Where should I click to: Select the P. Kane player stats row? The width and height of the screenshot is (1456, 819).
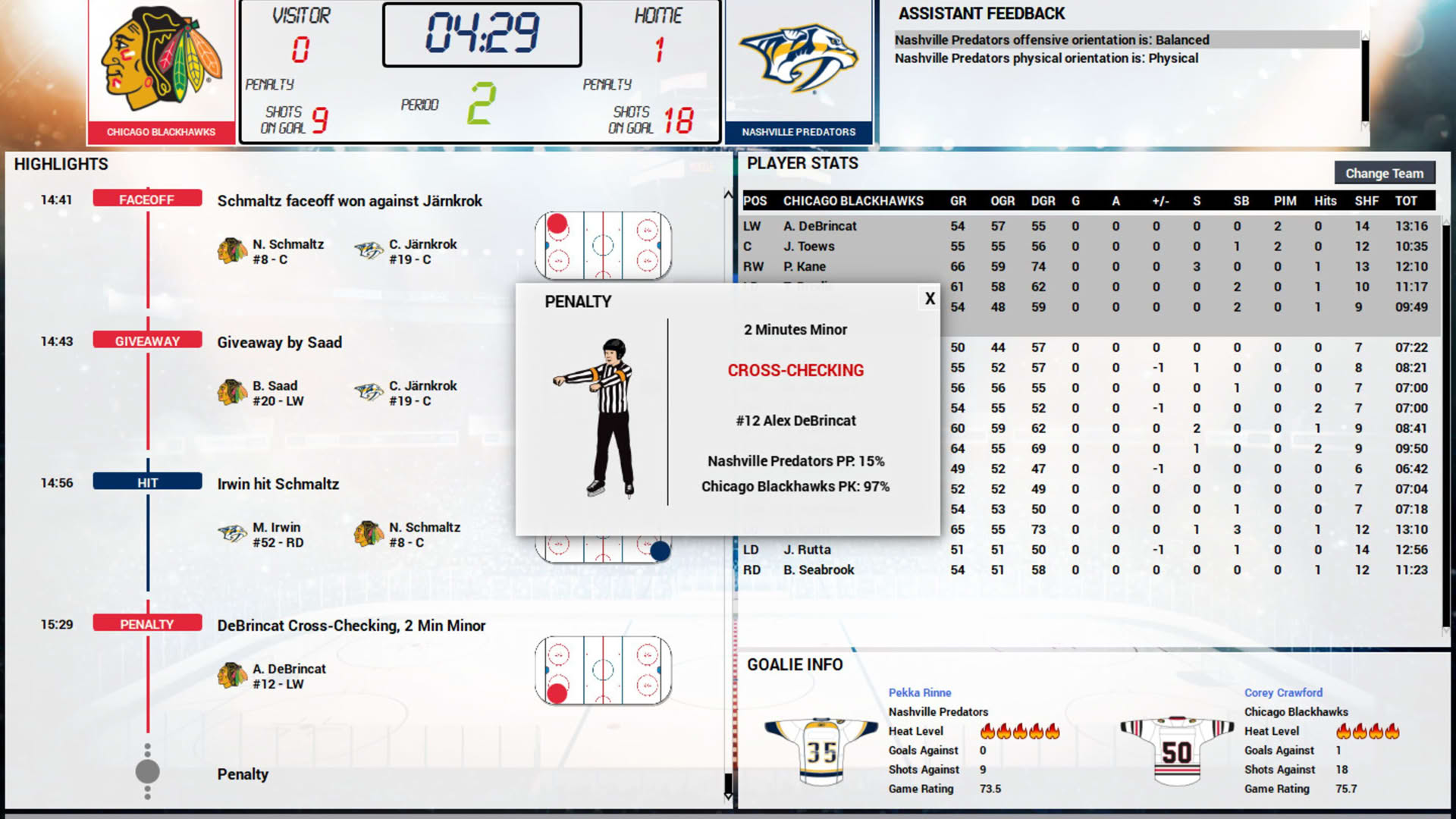click(x=1089, y=266)
